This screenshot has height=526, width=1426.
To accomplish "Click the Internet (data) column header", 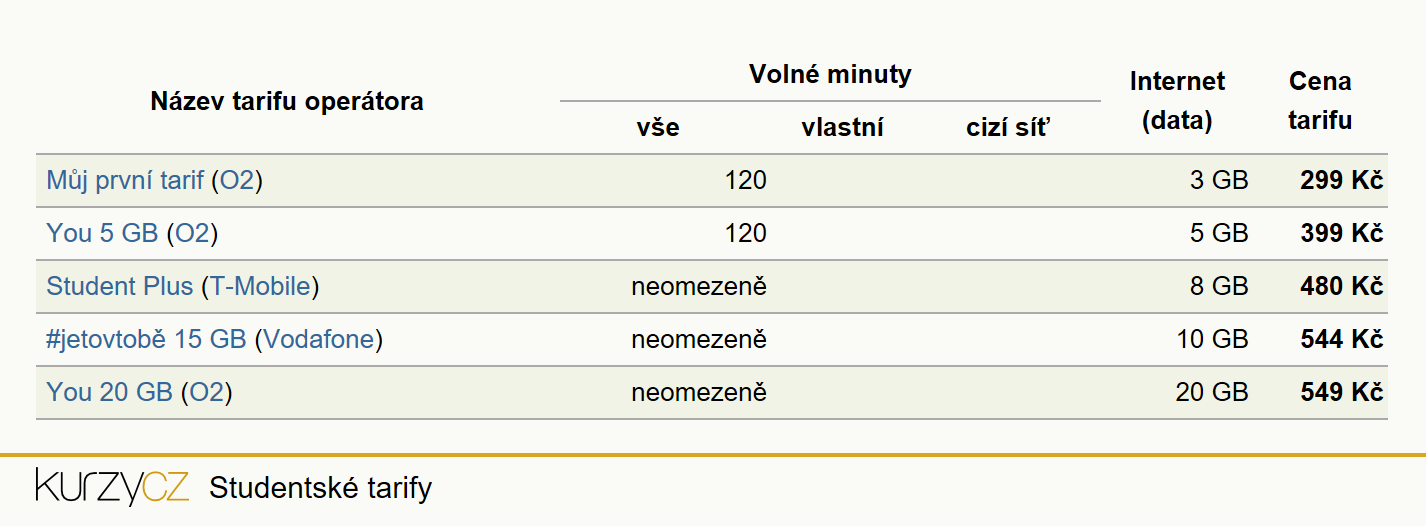I will coord(1177,101).
